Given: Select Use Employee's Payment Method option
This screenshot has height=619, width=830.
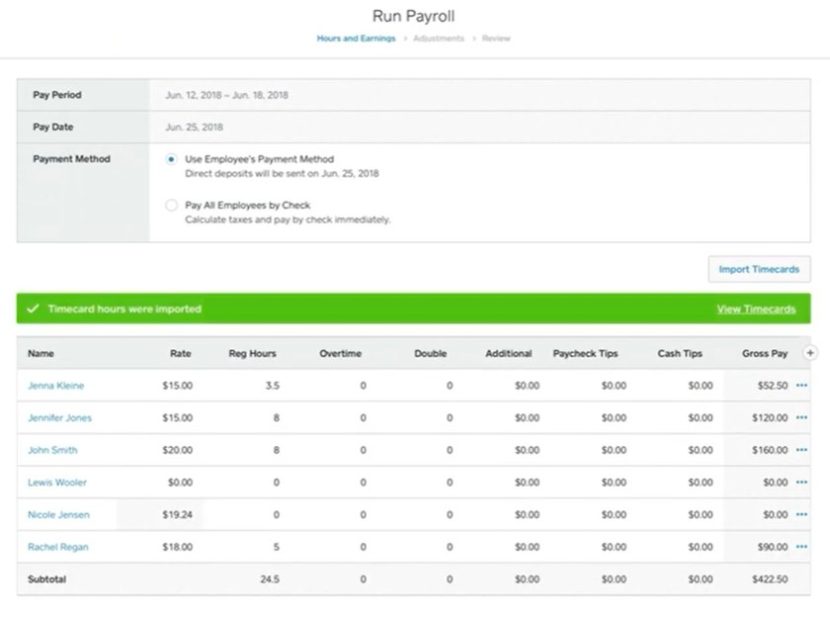Looking at the screenshot, I should pos(172,158).
